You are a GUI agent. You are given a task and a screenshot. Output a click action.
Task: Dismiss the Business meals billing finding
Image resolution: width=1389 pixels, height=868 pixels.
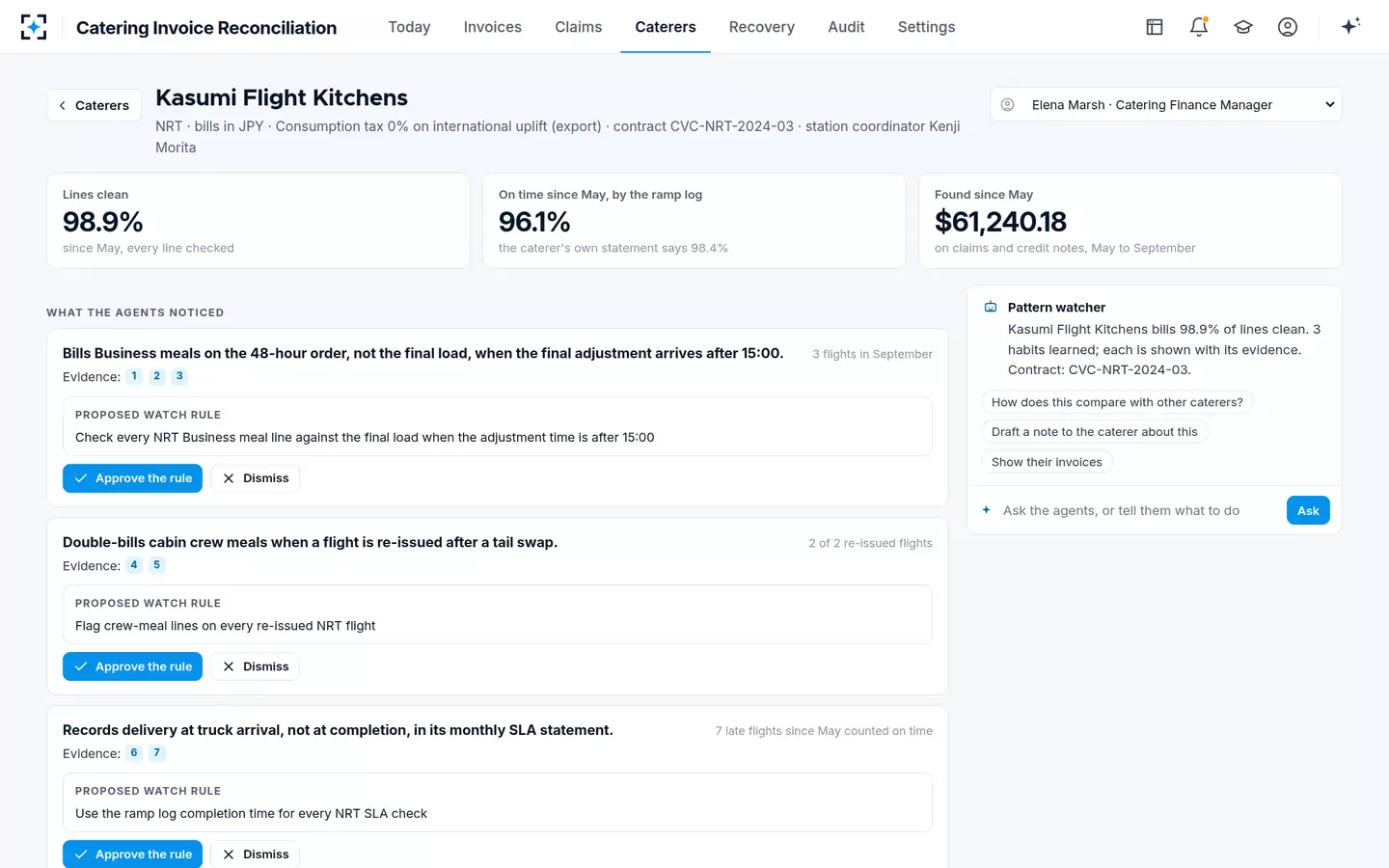(x=255, y=478)
